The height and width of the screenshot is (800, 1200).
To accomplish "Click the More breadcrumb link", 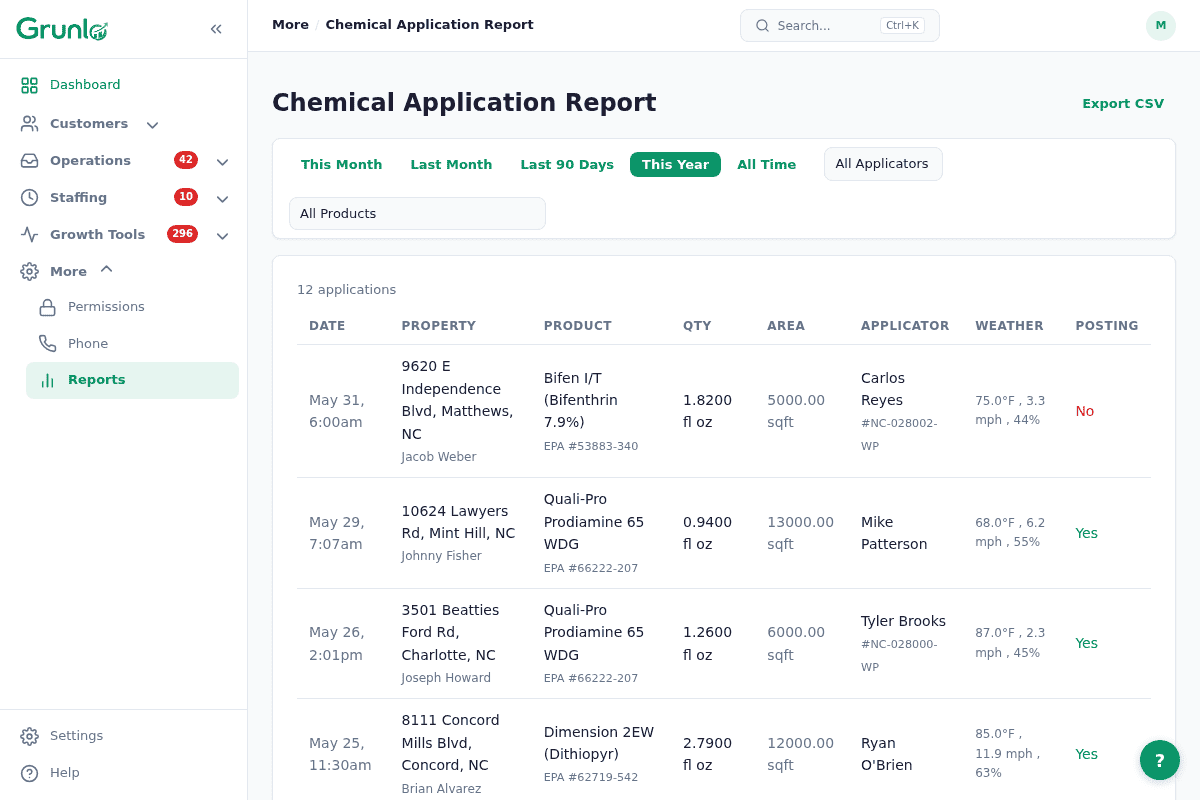I will coord(290,25).
